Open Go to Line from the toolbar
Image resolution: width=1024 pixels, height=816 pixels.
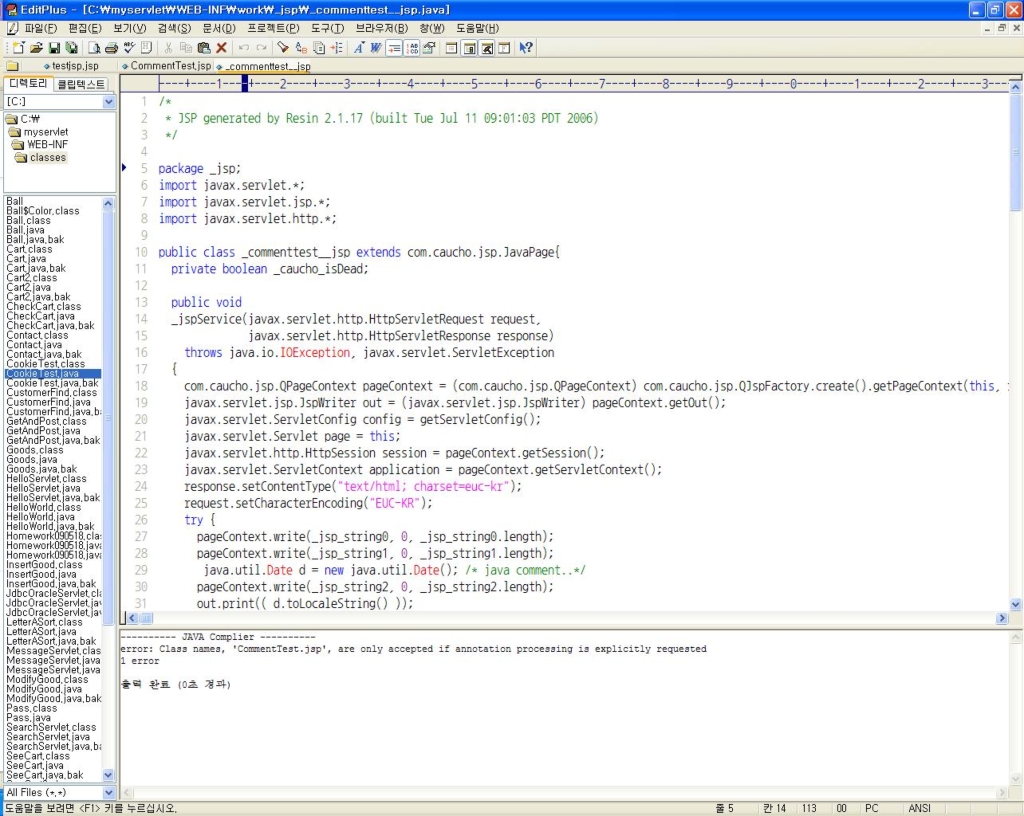(336, 48)
